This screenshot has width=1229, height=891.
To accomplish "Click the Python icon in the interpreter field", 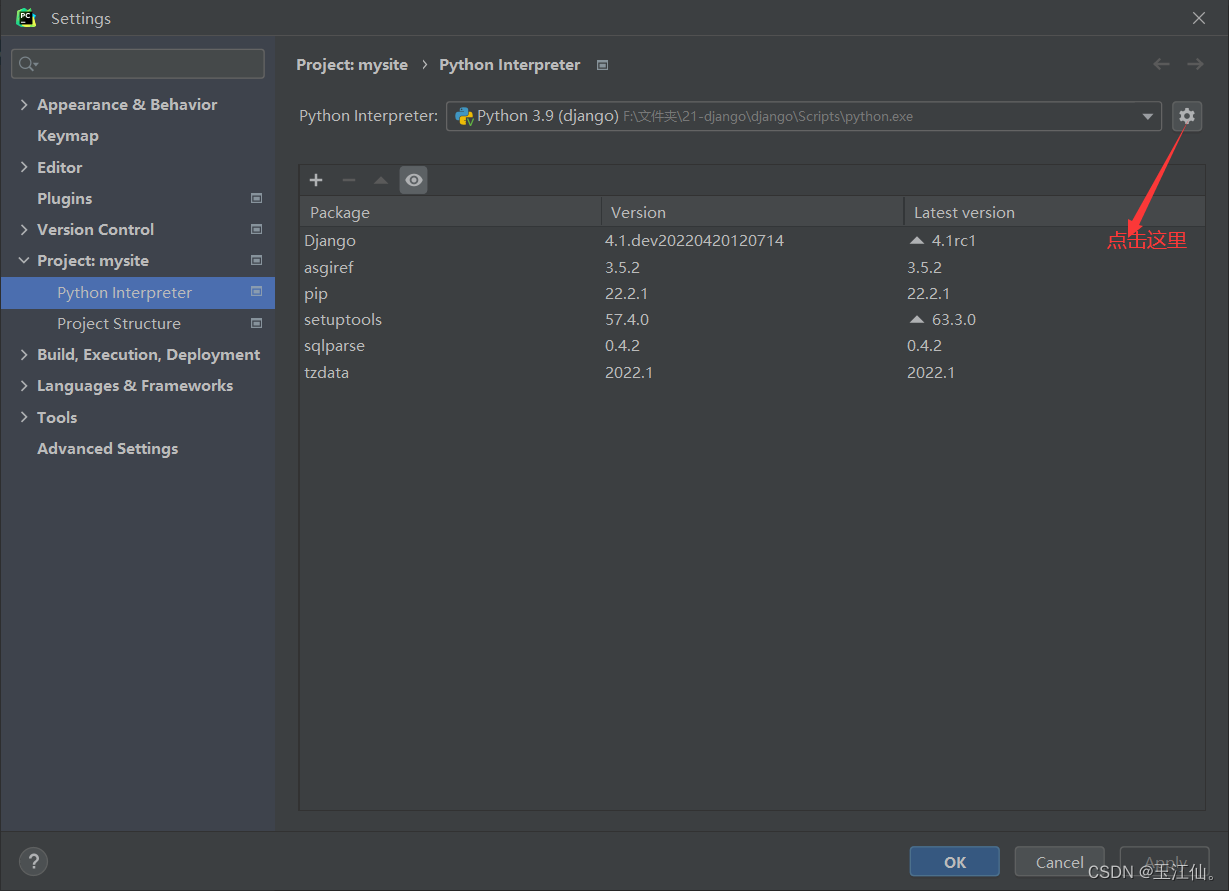I will coord(464,116).
